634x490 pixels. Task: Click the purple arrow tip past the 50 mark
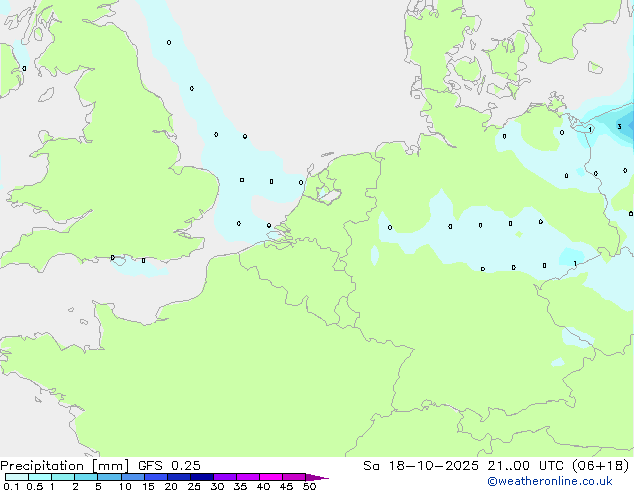pos(317,477)
